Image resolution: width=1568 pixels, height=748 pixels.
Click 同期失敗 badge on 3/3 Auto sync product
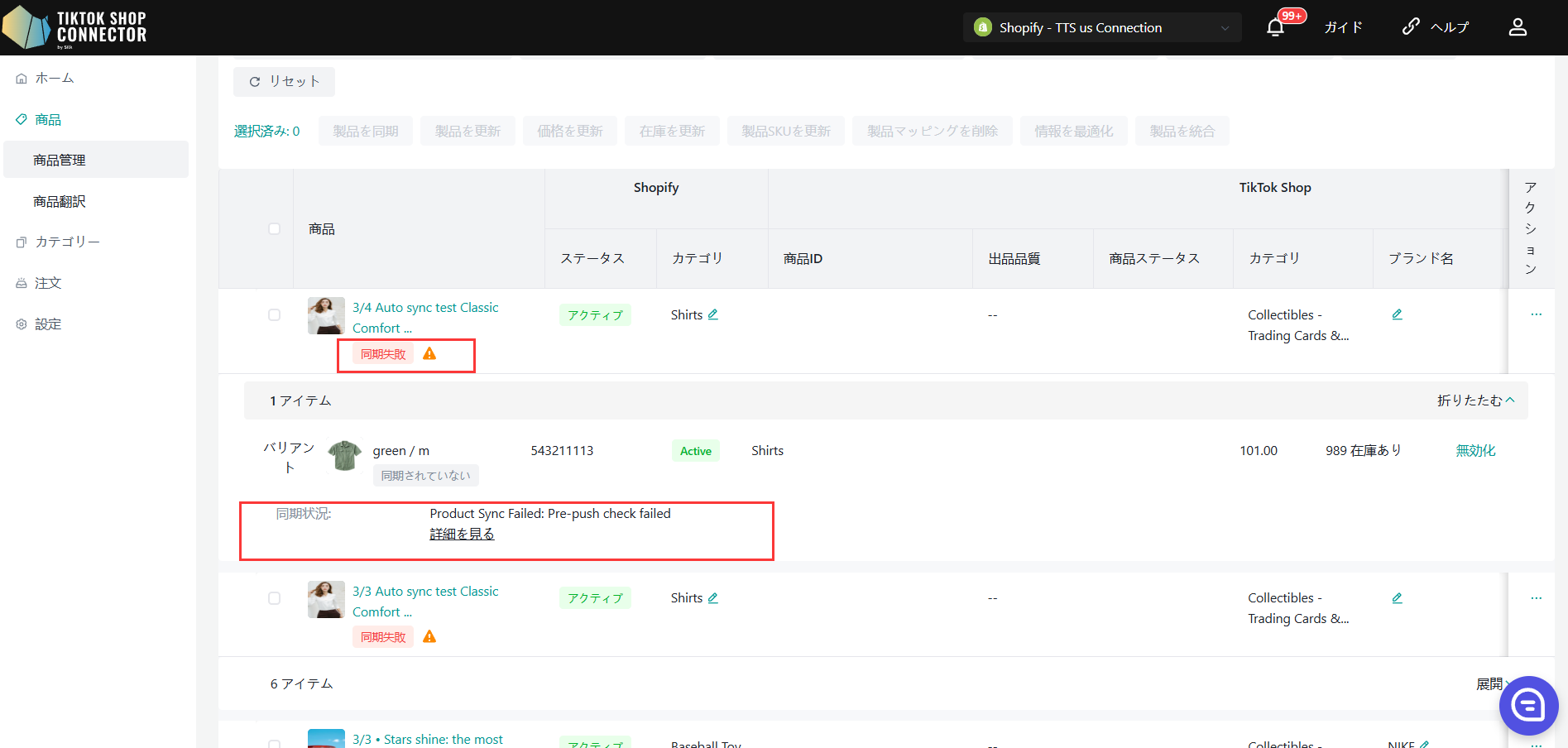(383, 637)
